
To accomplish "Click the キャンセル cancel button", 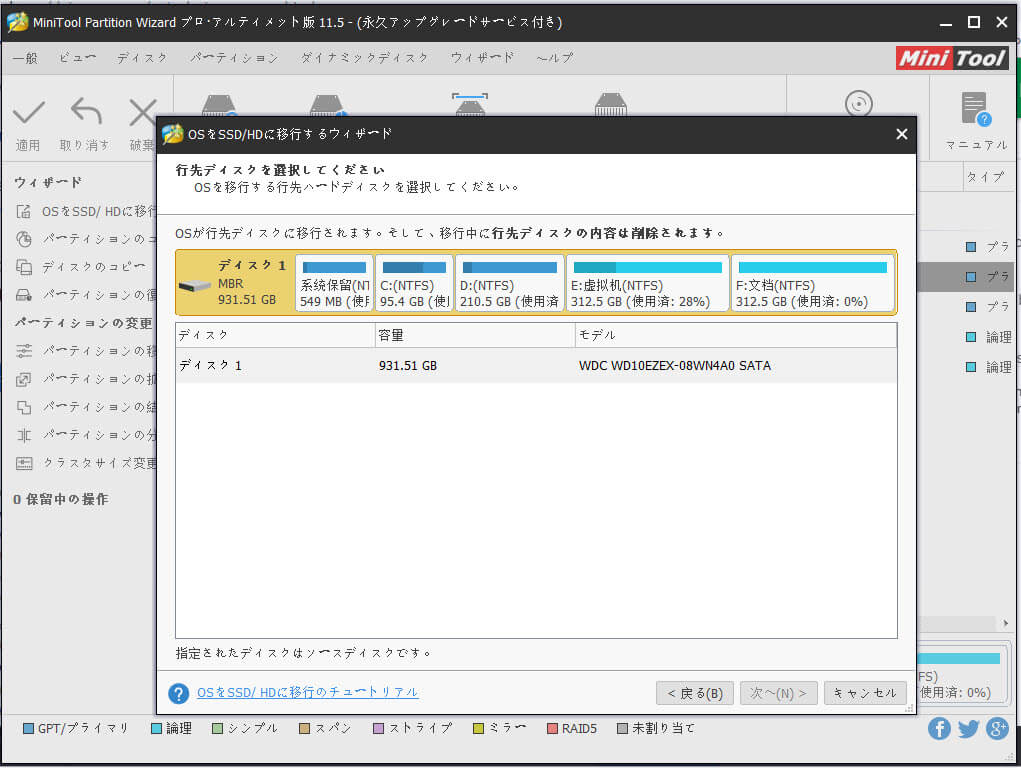I will point(865,693).
